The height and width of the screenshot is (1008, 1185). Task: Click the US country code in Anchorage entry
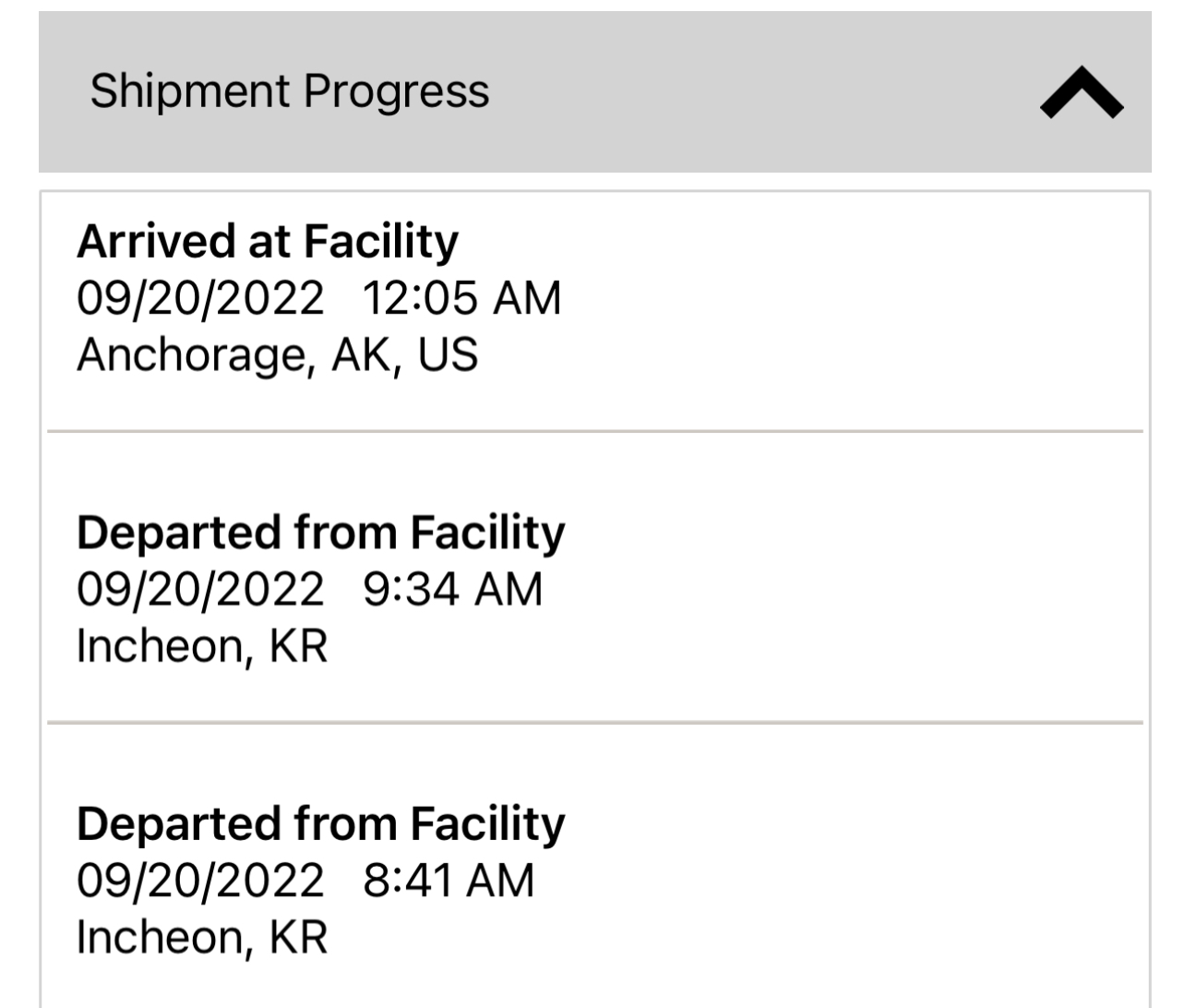point(449,355)
